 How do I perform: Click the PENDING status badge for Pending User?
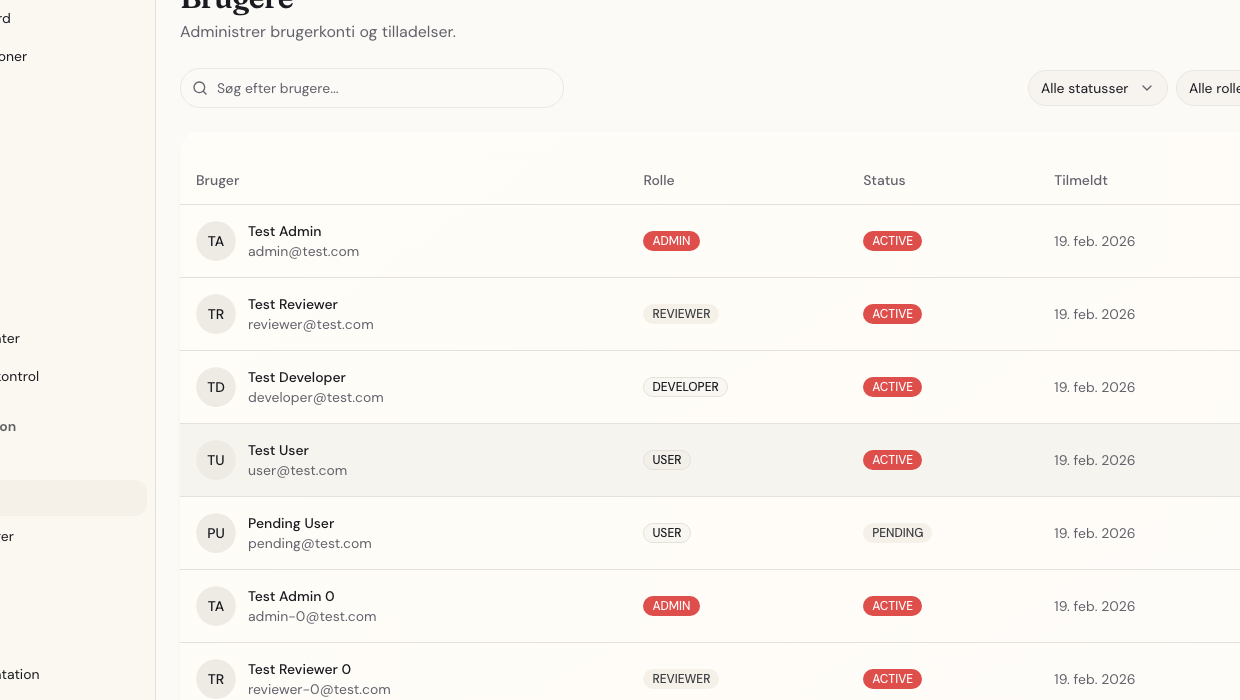(x=897, y=533)
